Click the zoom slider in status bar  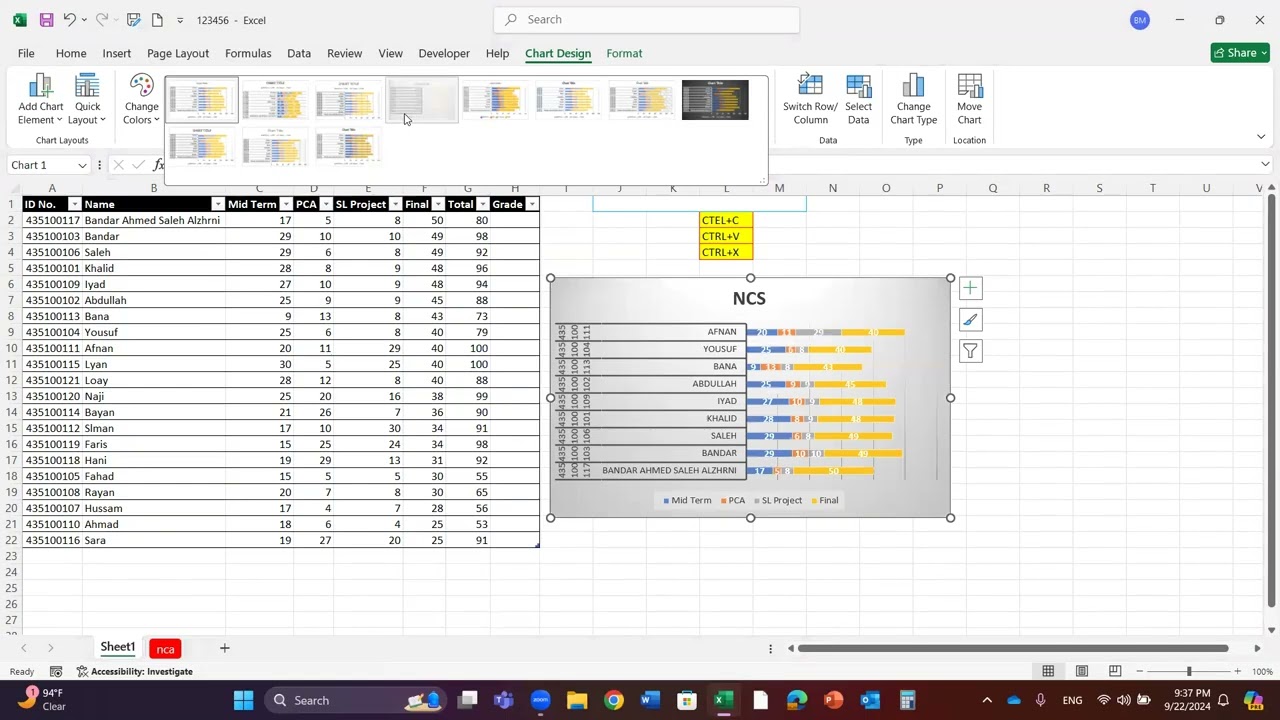click(x=1189, y=671)
